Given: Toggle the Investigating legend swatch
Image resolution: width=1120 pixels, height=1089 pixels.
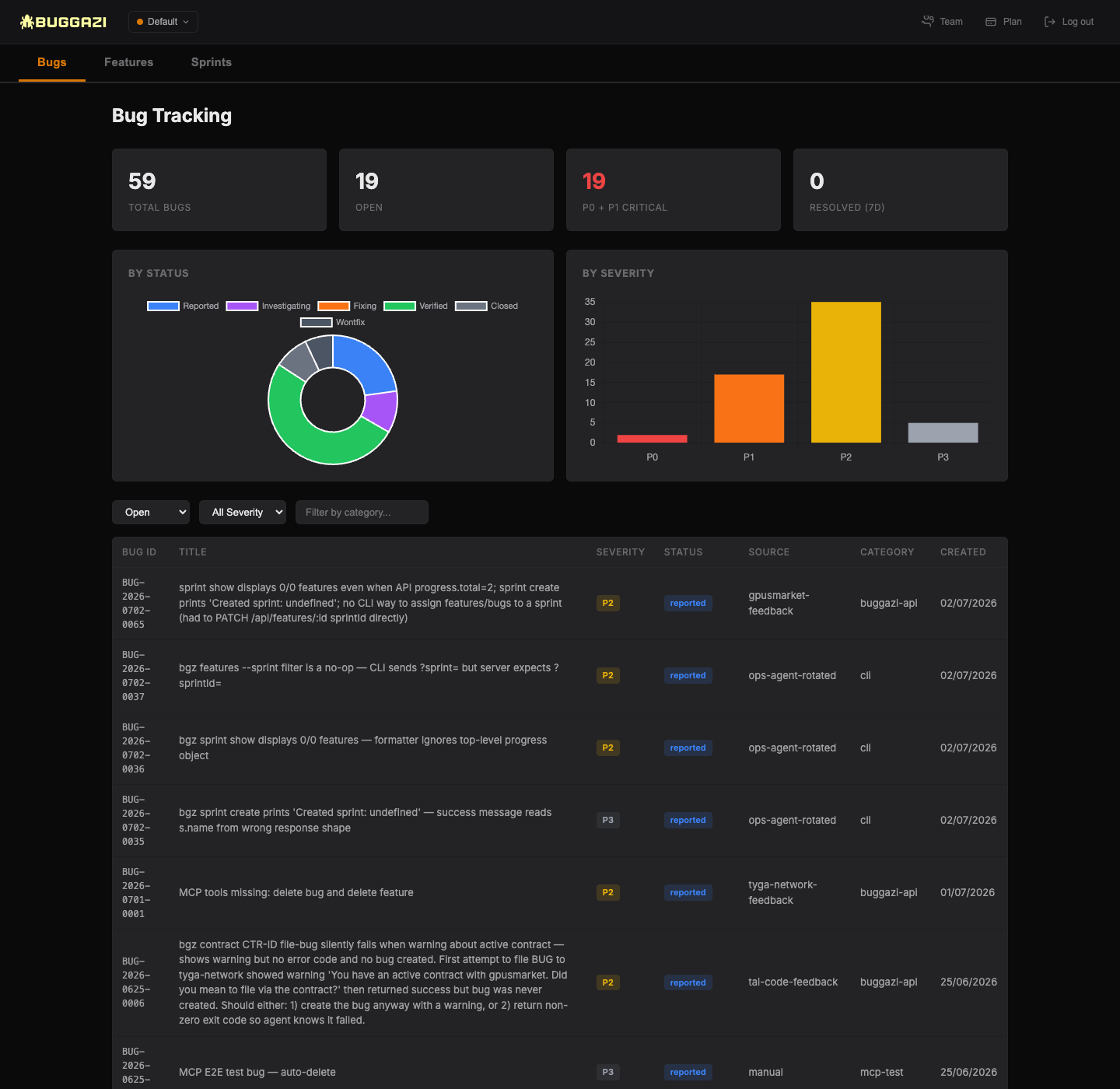Looking at the screenshot, I should [242, 306].
